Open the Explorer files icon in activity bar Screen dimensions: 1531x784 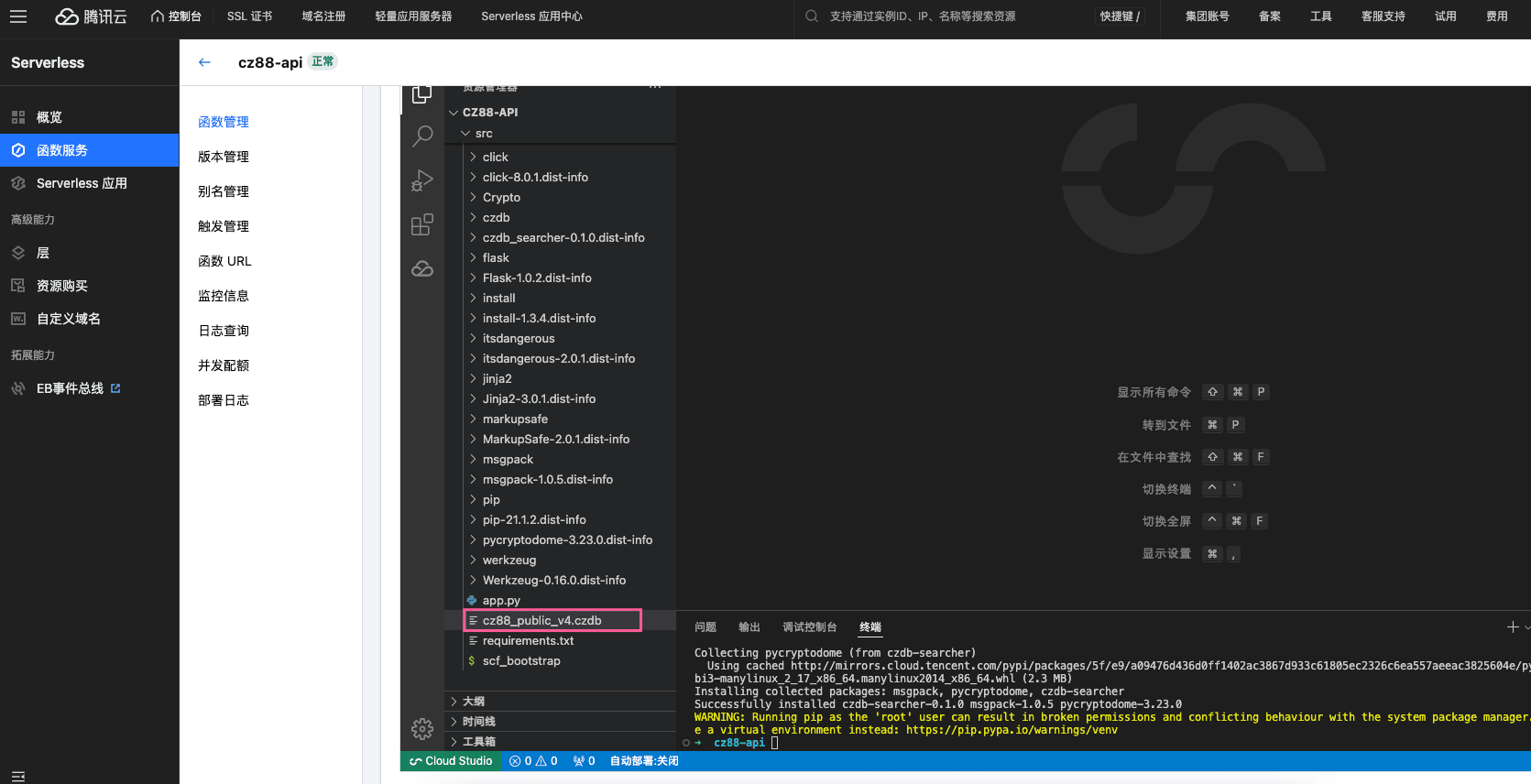click(x=421, y=94)
